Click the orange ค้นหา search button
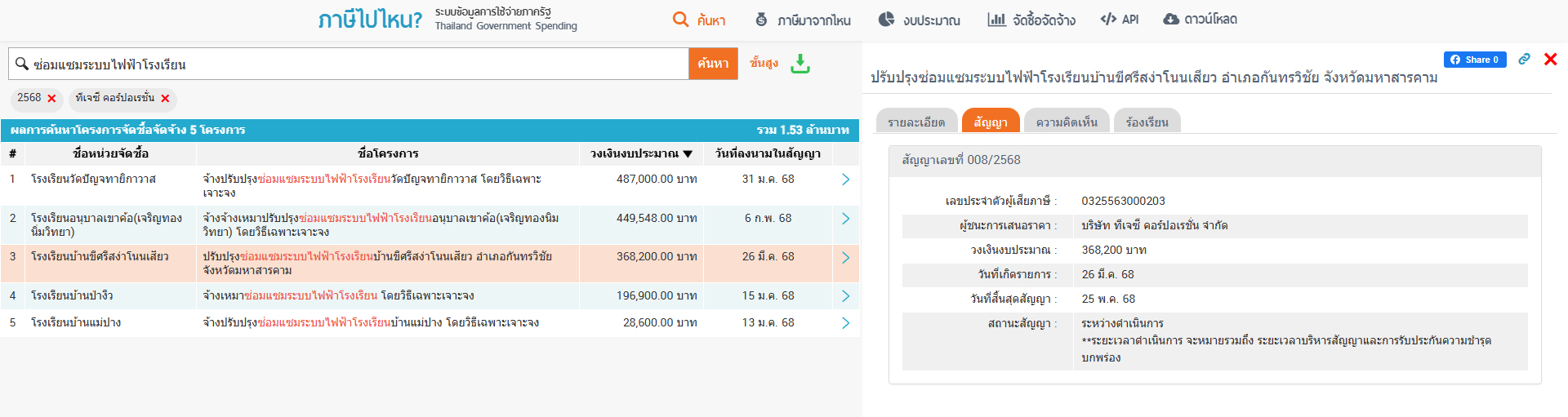1568x417 pixels. [713, 64]
